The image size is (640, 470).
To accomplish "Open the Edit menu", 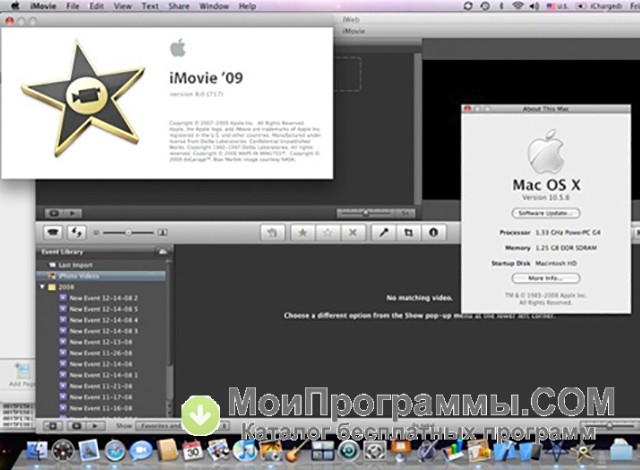I will click(96, 6).
